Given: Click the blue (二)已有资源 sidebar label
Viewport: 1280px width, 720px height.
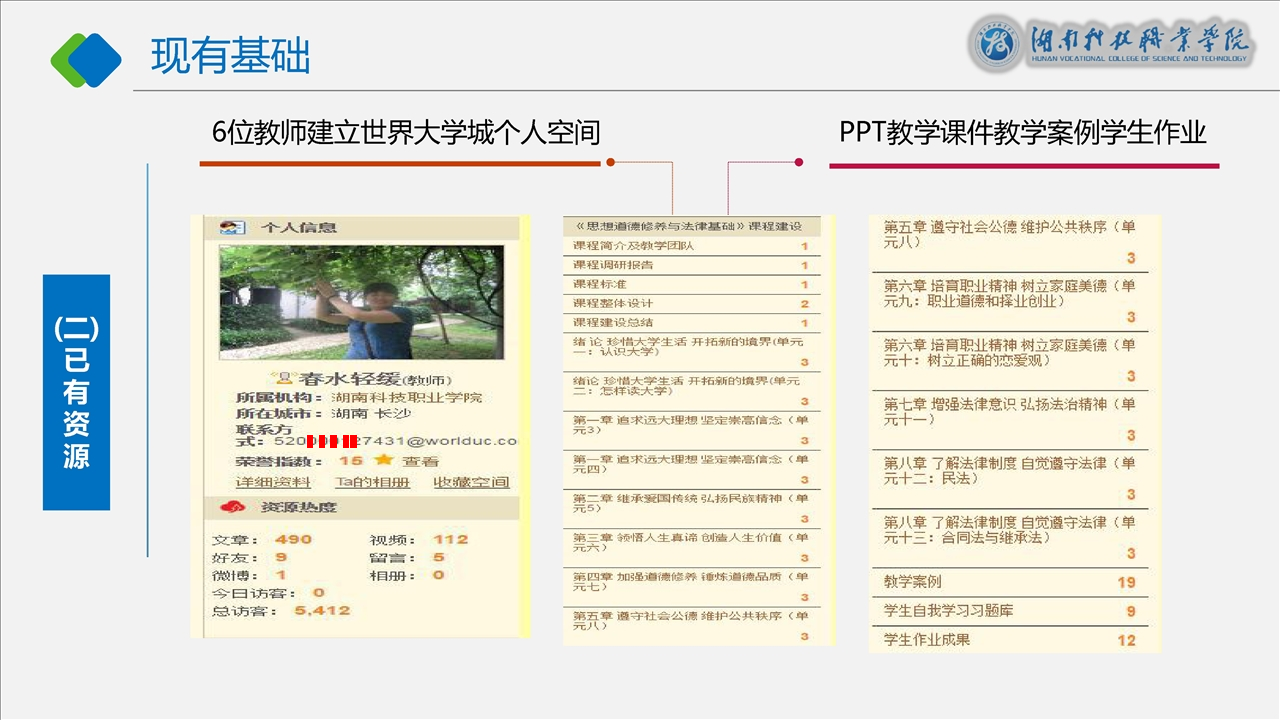Looking at the screenshot, I should point(76,393).
